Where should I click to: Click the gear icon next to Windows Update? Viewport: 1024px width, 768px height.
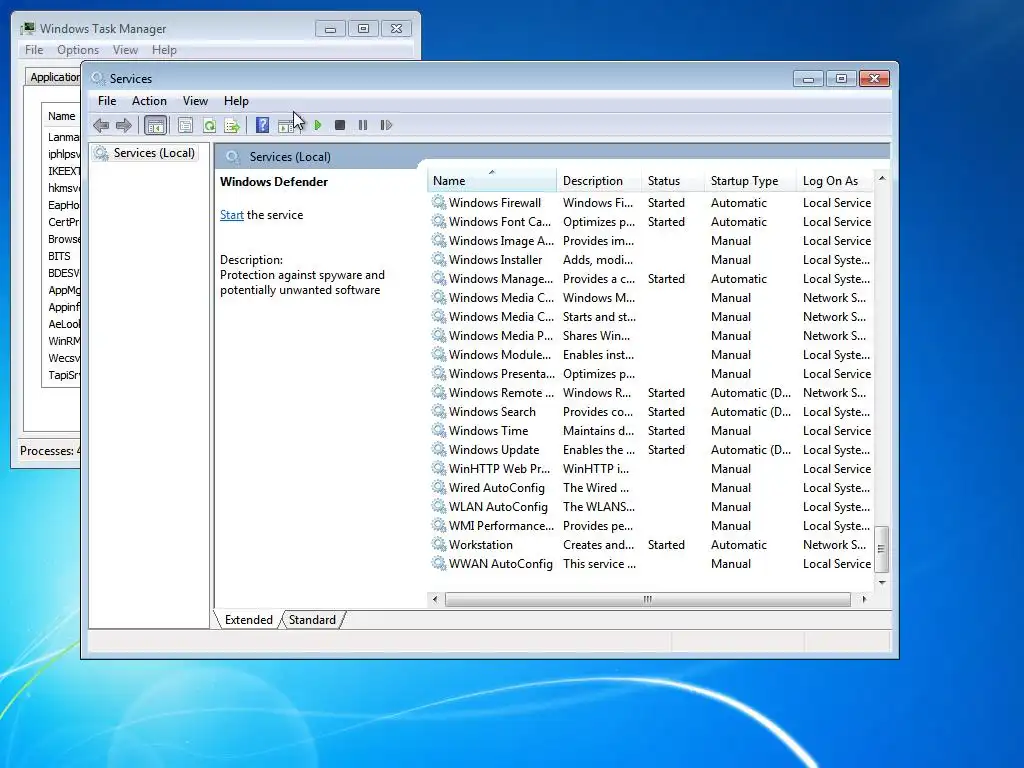439,449
